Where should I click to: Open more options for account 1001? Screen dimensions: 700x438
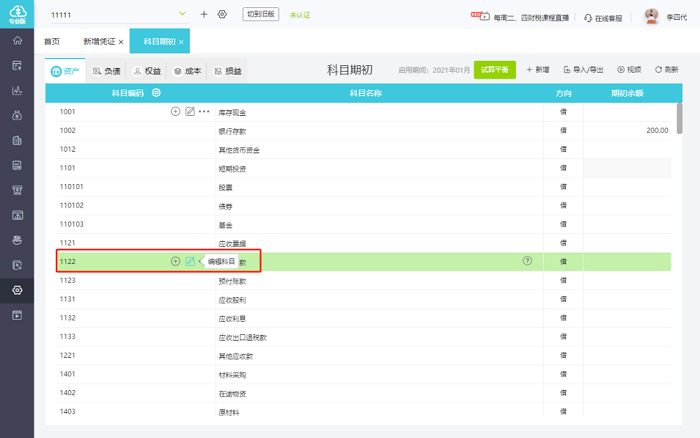[x=204, y=111]
